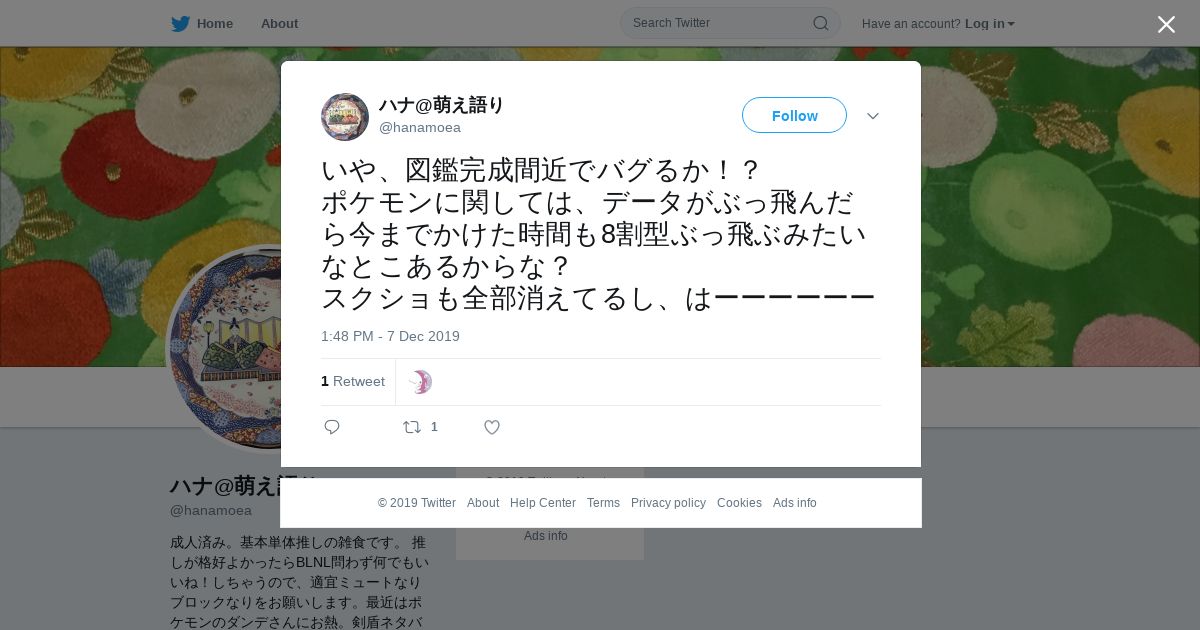This screenshot has width=1200, height=630.
Task: Click the retweet arrows icon
Action: pos(412,427)
